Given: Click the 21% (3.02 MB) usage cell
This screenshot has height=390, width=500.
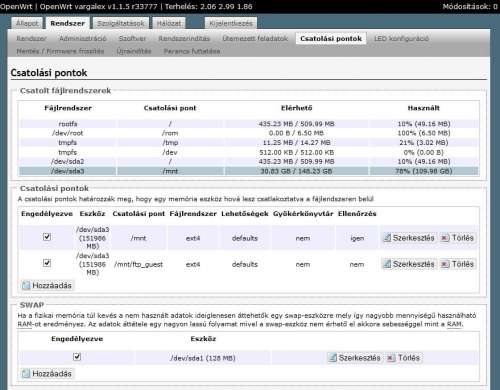Looking at the screenshot, I should [424, 143].
